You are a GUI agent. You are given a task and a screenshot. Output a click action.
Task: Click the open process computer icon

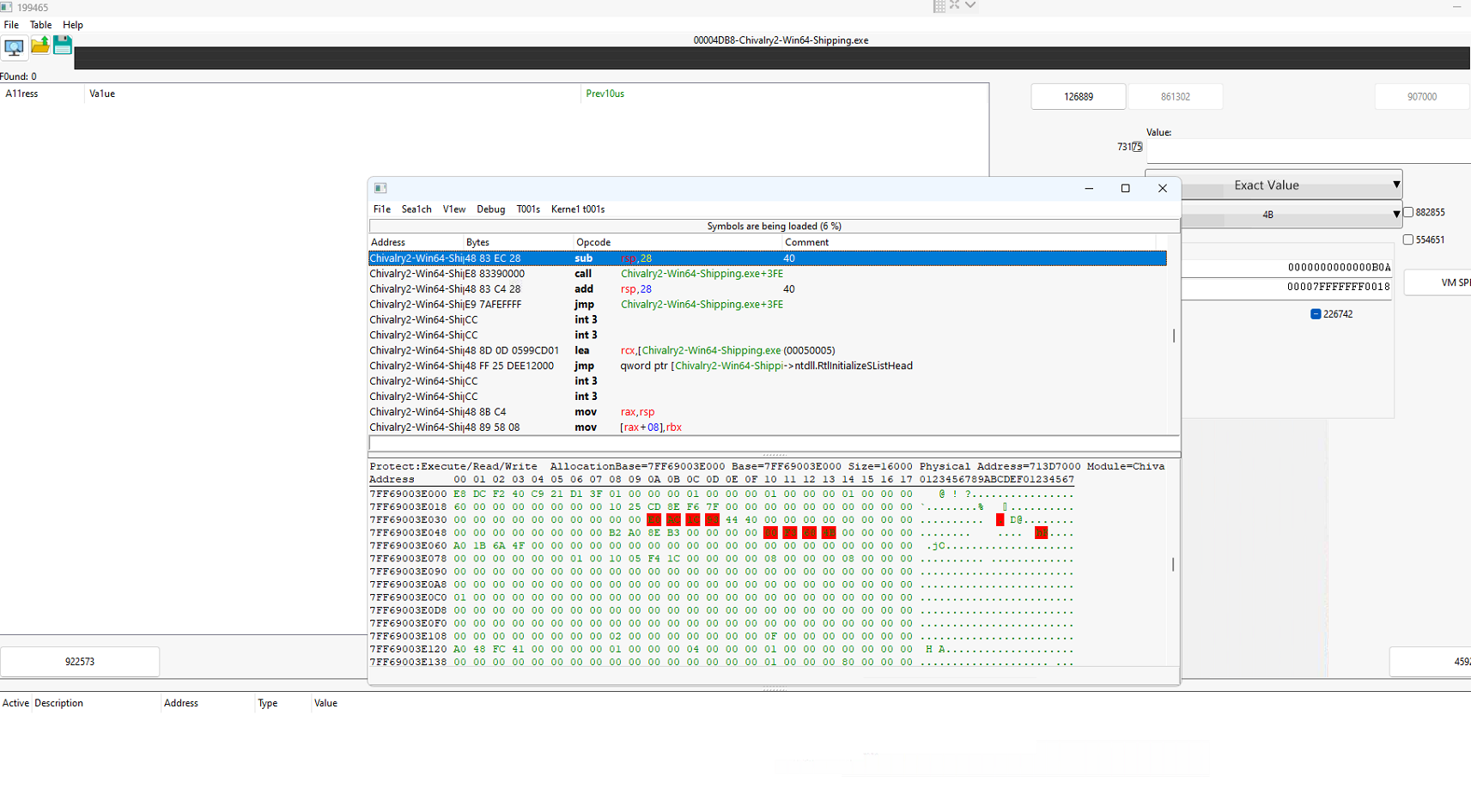pos(14,46)
